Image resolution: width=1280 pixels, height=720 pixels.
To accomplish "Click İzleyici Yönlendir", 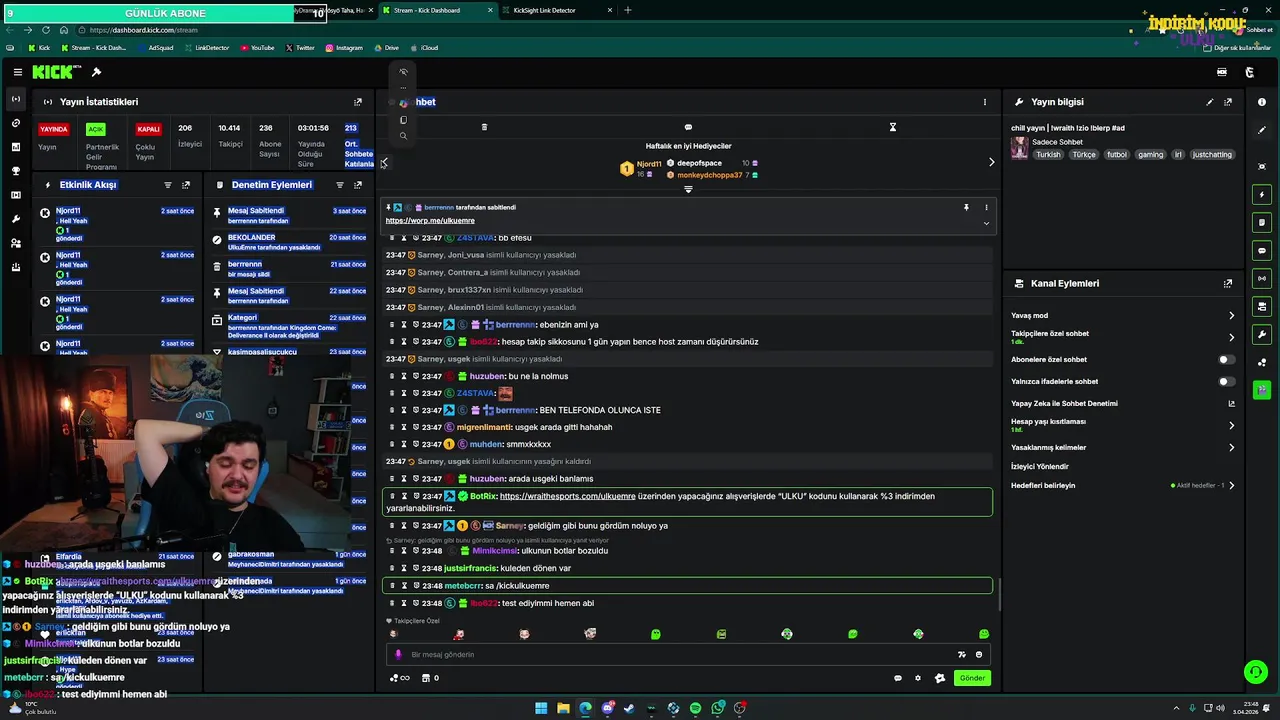I will click(x=1040, y=467).
